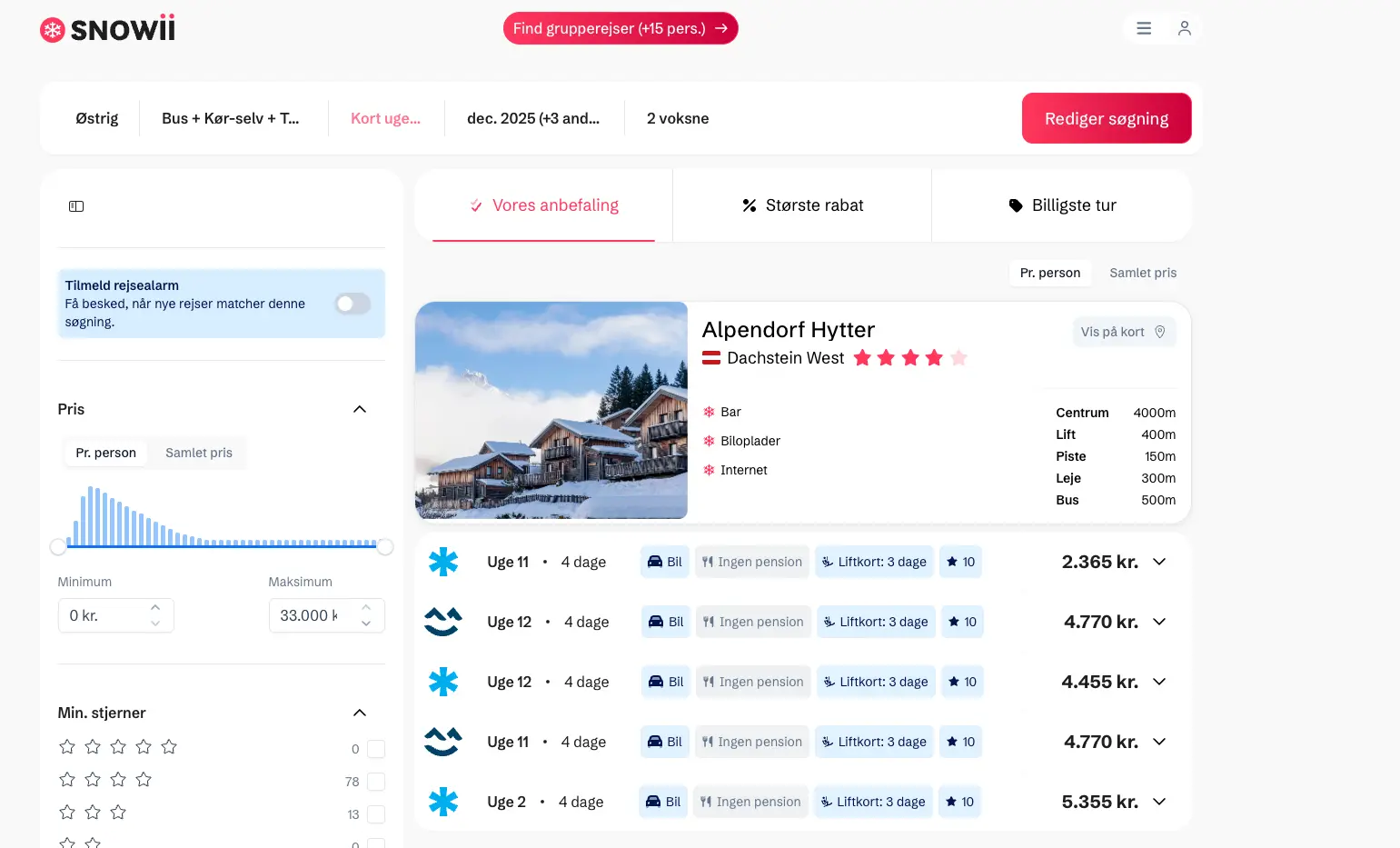
Task: Click star 10 badge in Uge 2 row
Action: pos(959,802)
